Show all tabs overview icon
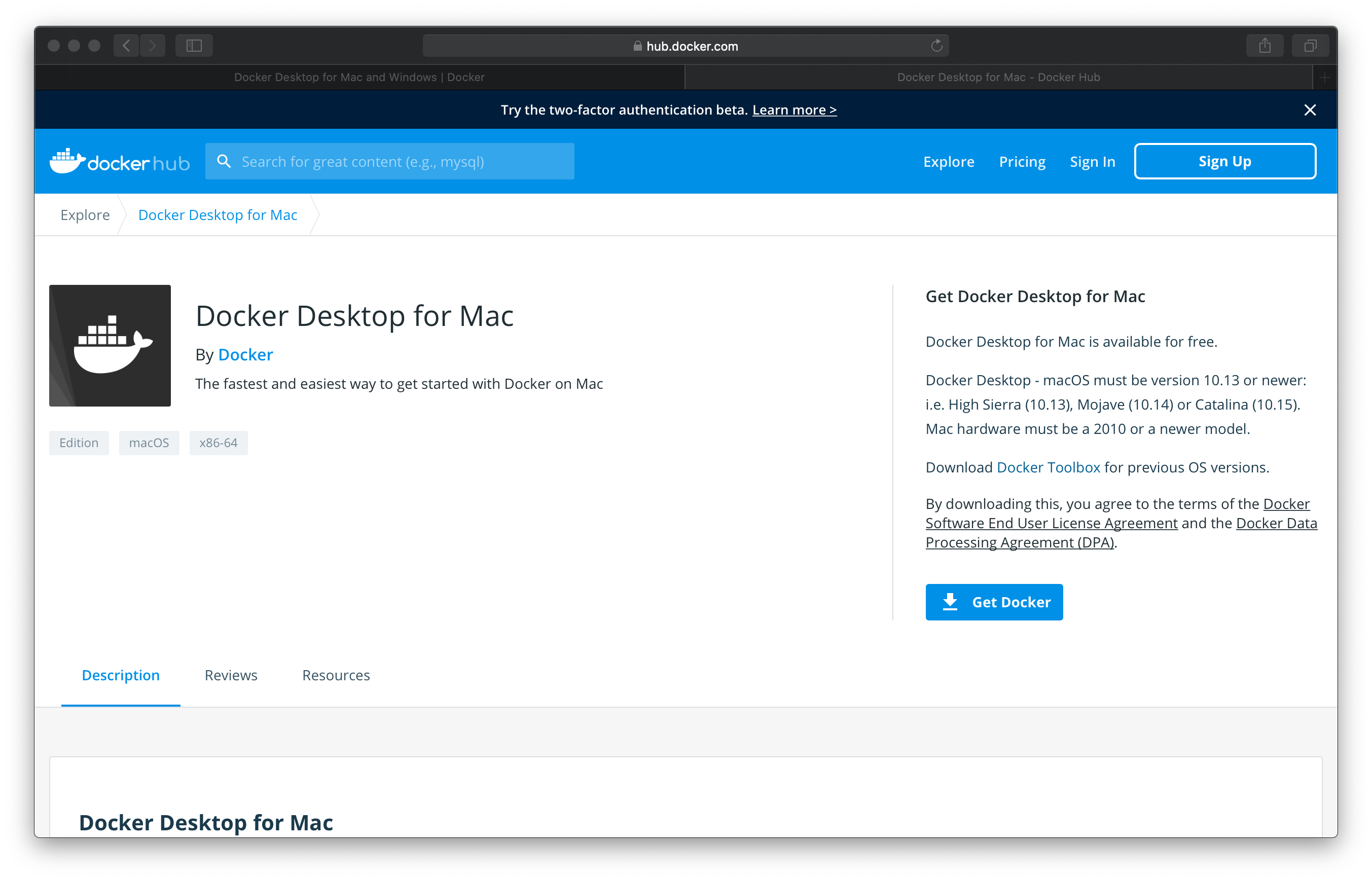Screen dimensions: 1372x880 click(1310, 46)
